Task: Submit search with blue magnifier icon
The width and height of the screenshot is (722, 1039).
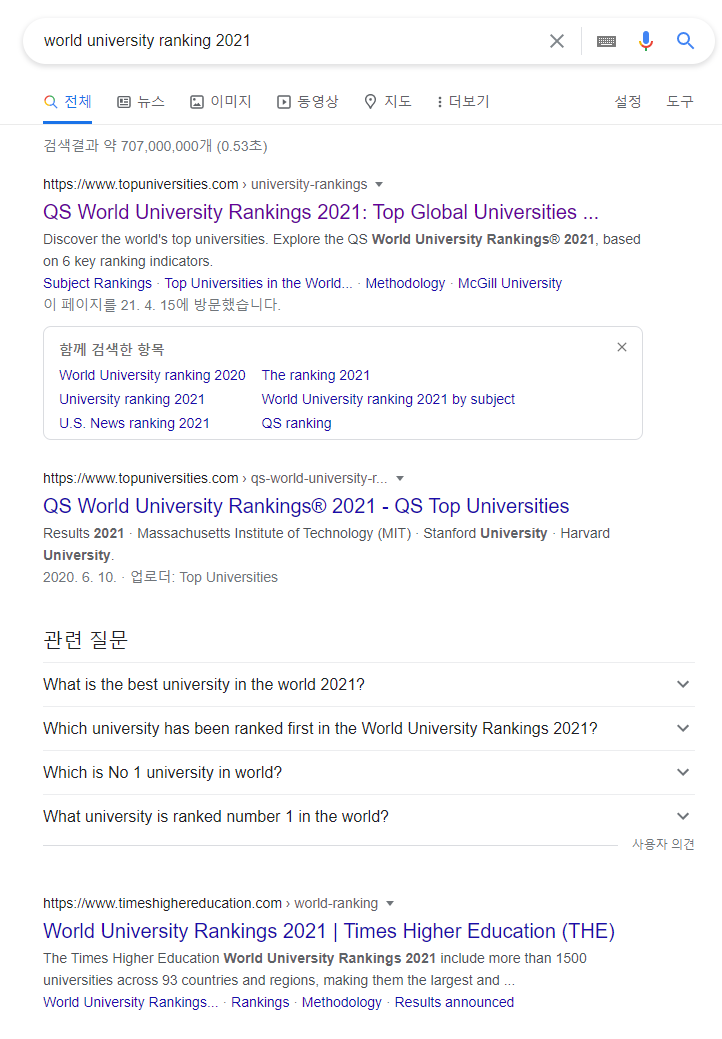Action: (686, 41)
